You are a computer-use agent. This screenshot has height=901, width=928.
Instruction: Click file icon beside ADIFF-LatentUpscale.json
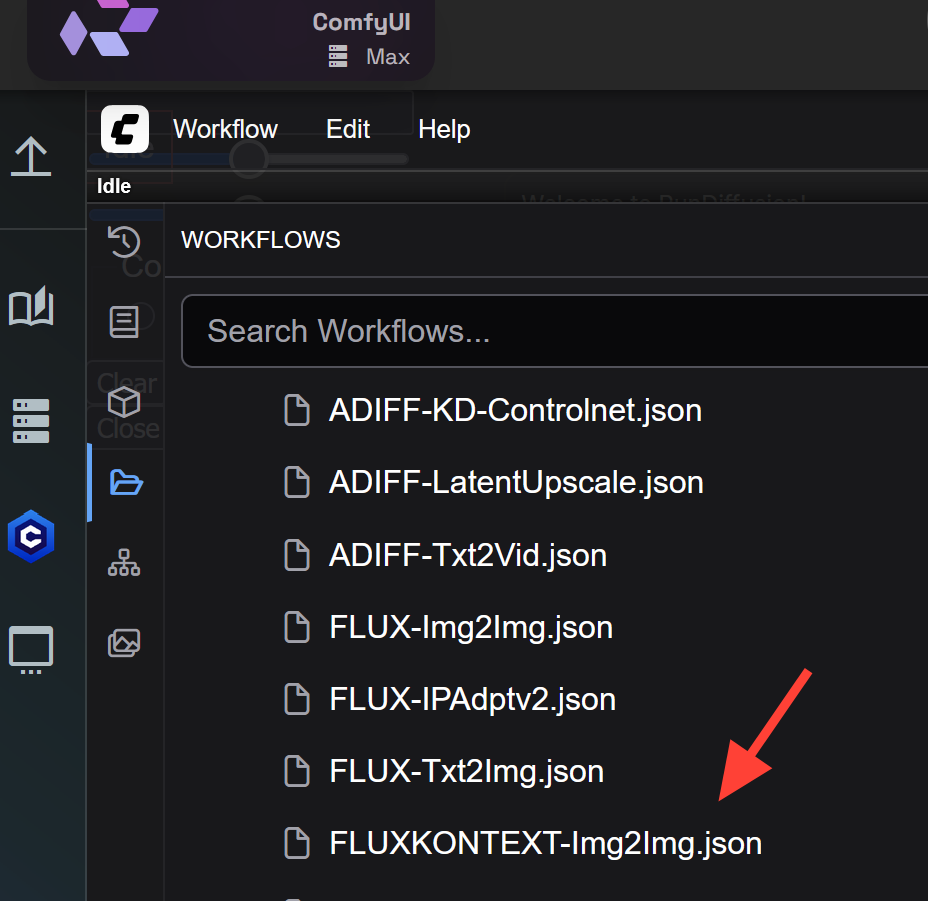(297, 482)
